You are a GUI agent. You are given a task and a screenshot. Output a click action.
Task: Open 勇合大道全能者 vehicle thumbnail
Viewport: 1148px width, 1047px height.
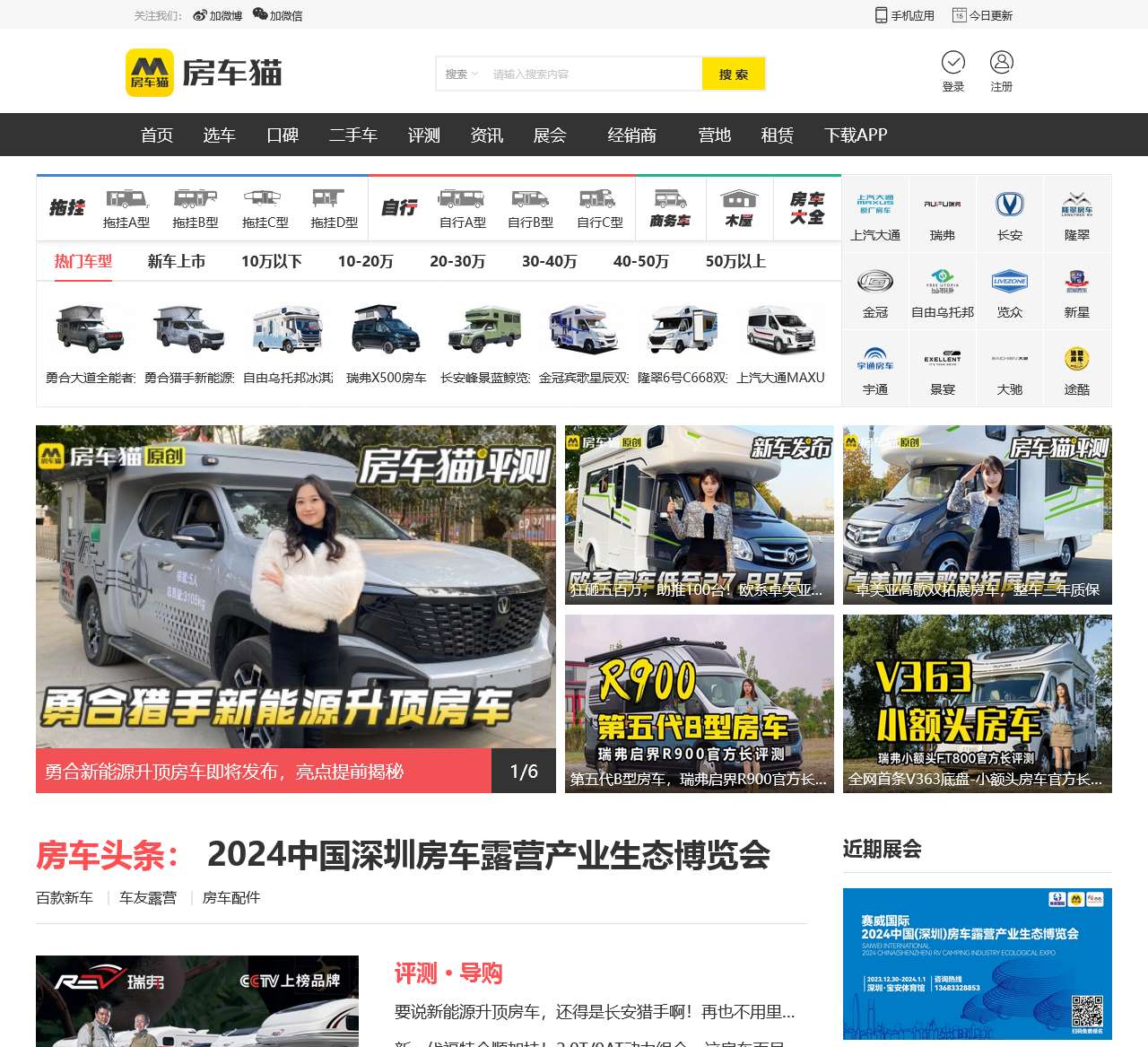pos(91,328)
